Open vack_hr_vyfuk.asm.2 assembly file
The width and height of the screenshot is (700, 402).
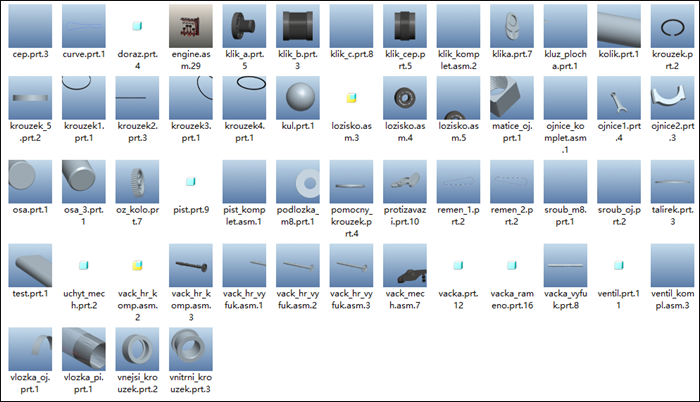tap(298, 265)
